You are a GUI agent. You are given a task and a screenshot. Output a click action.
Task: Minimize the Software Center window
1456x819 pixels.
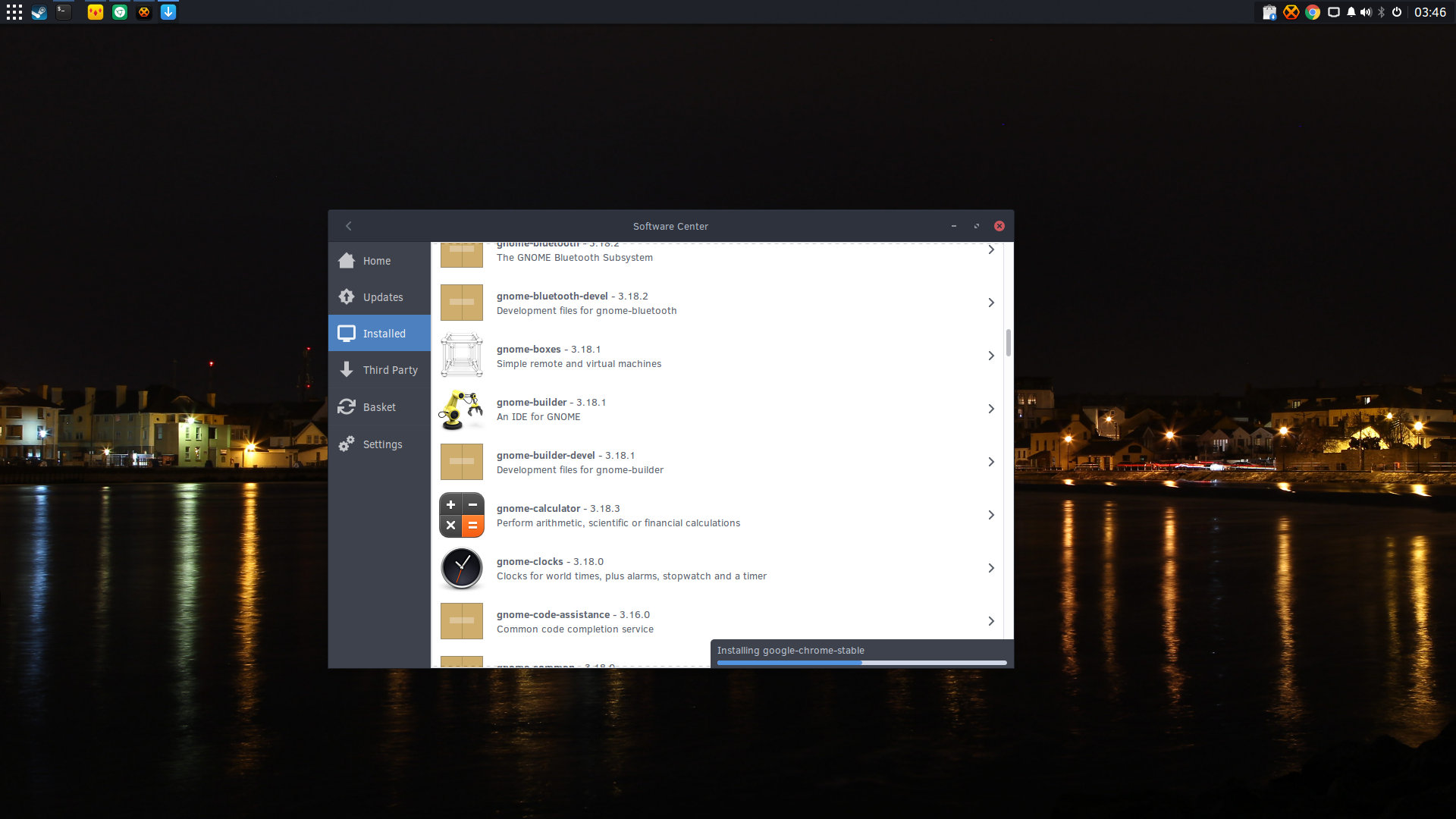954,226
